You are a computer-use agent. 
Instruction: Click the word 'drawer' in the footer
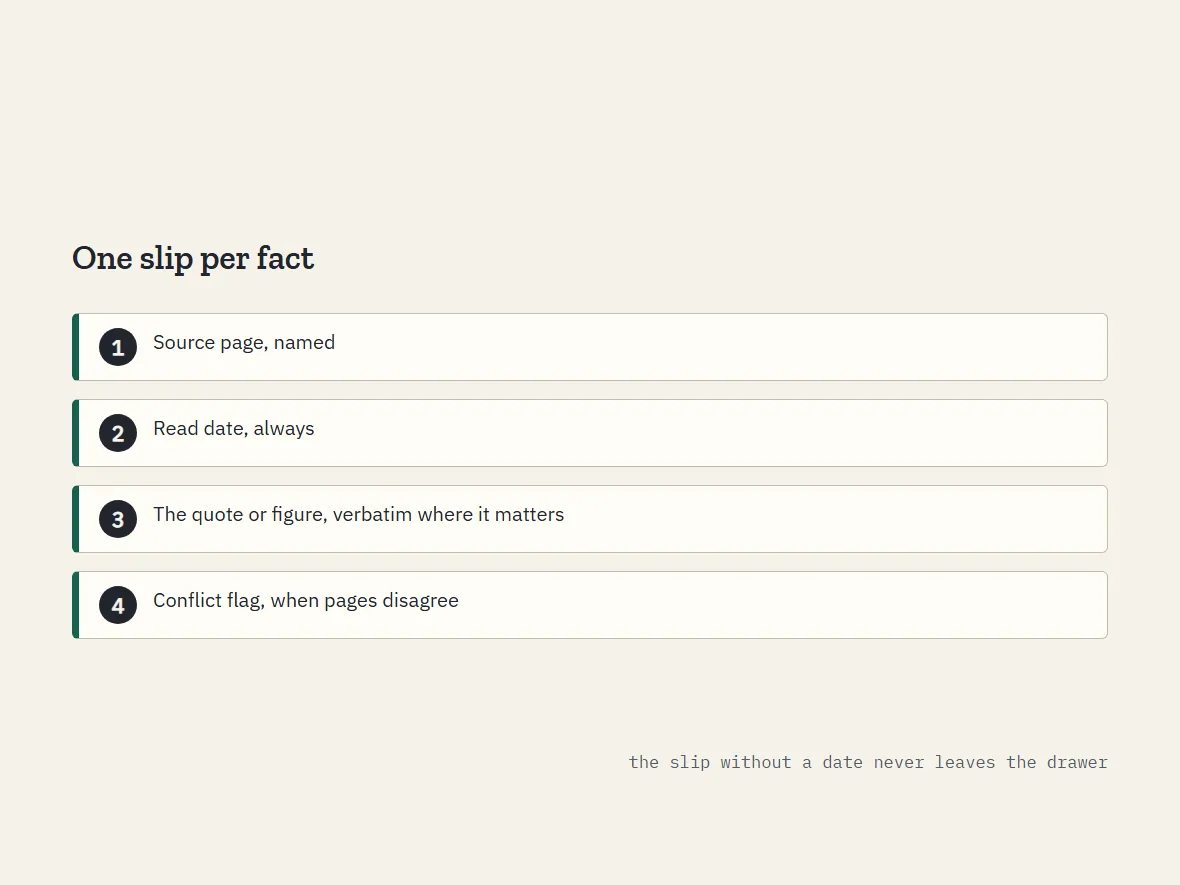tap(1077, 762)
